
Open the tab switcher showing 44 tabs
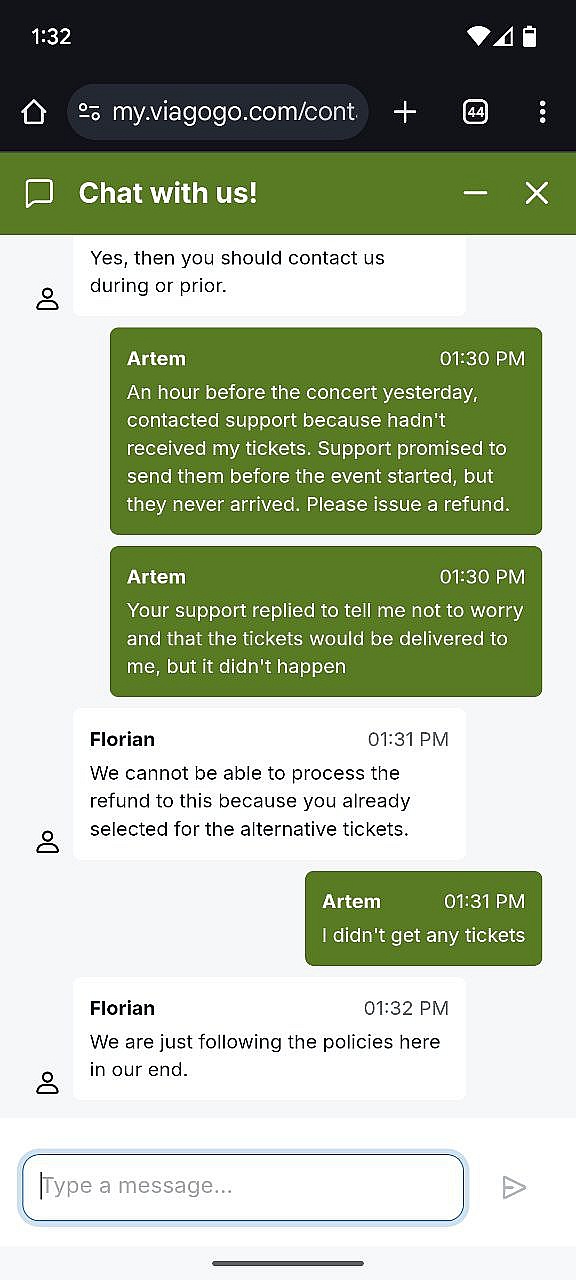coord(476,112)
